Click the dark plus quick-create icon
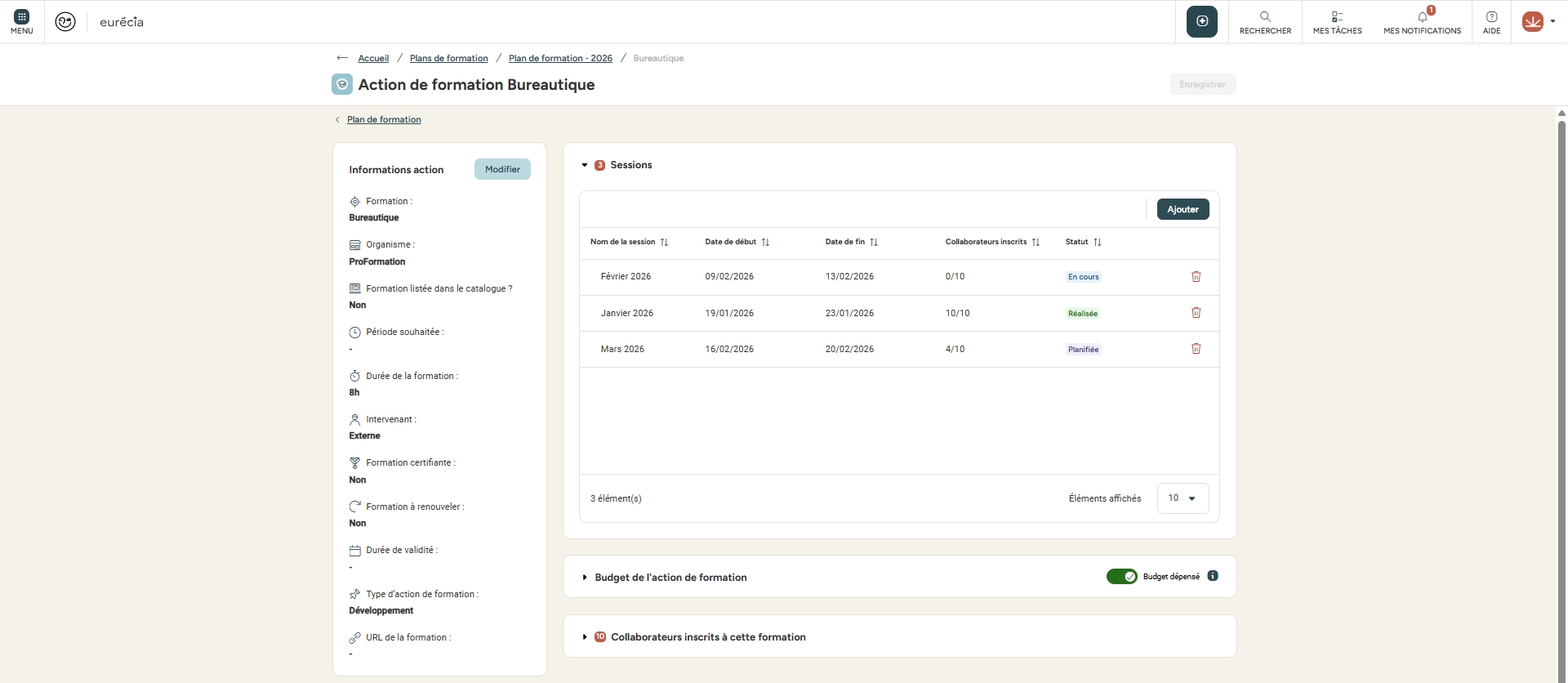Viewport: 1568px width, 683px height. coord(1201,21)
